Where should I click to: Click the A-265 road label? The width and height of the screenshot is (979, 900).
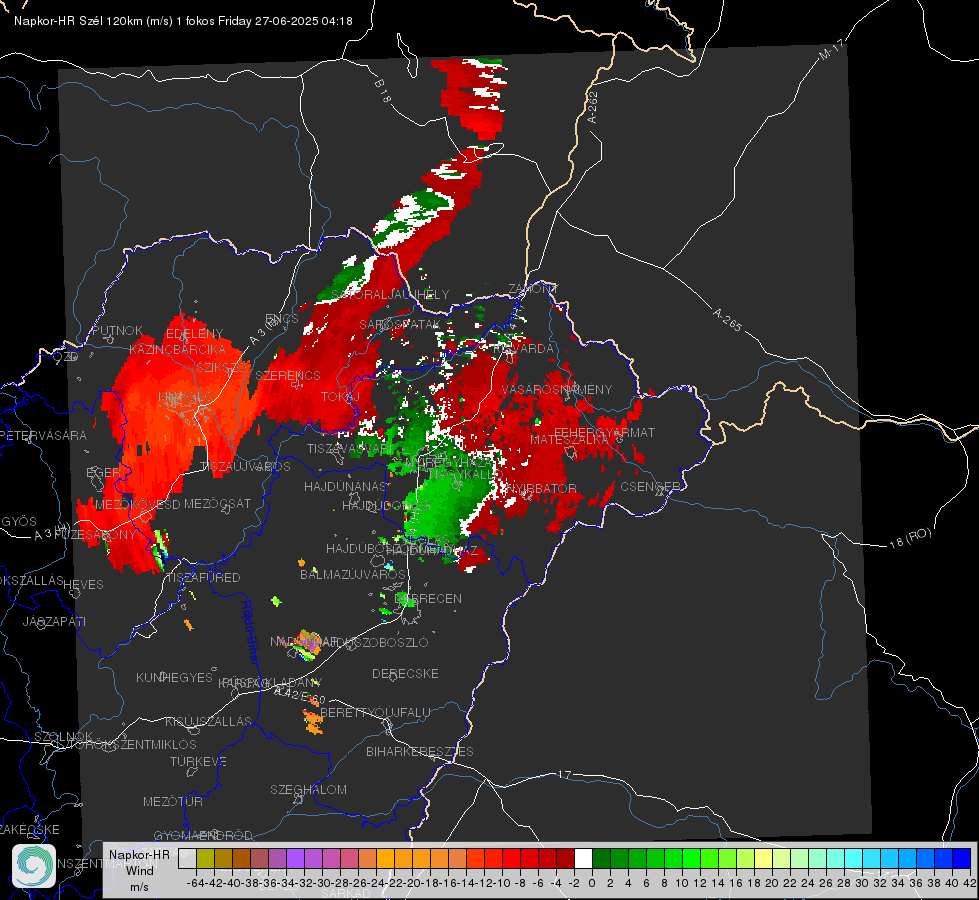[x=727, y=319]
